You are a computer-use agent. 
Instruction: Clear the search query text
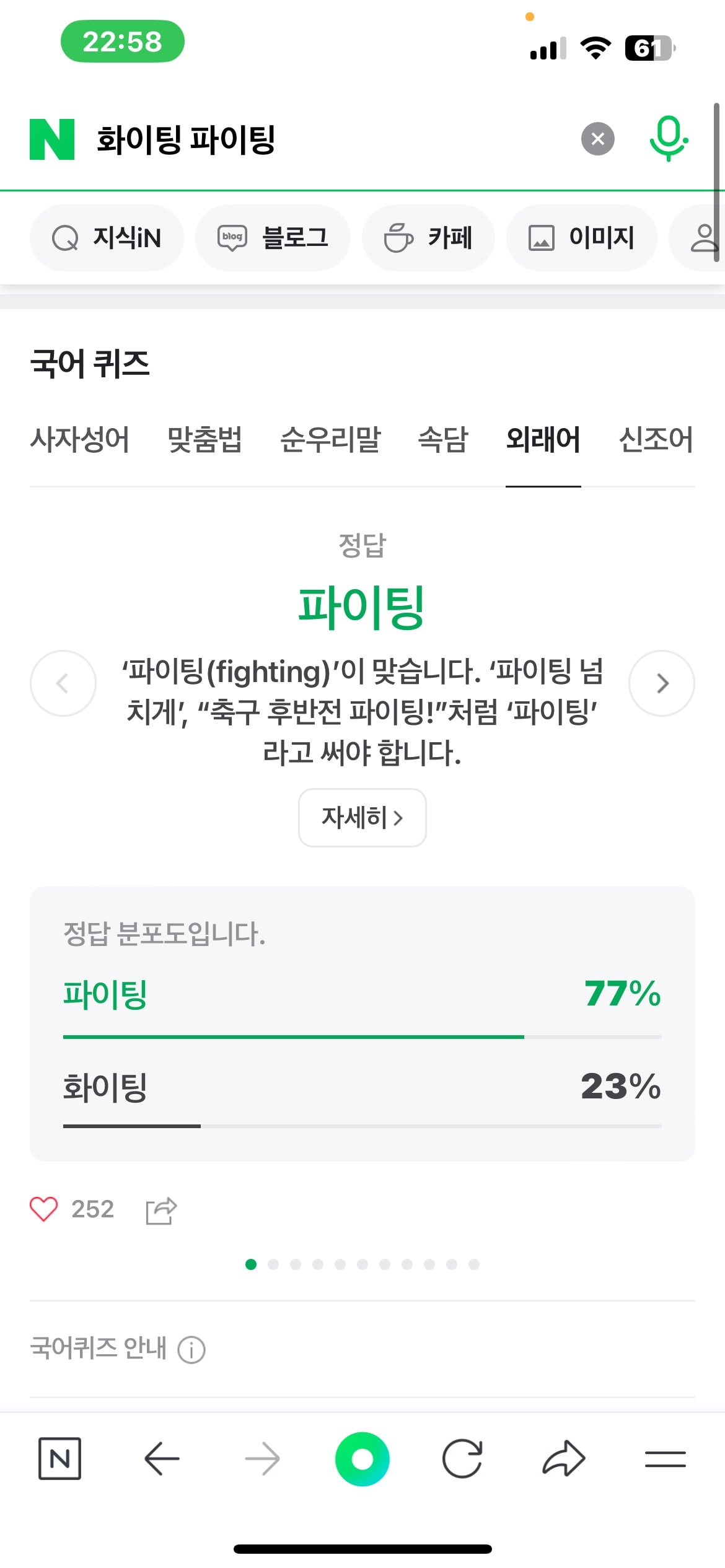(x=597, y=139)
